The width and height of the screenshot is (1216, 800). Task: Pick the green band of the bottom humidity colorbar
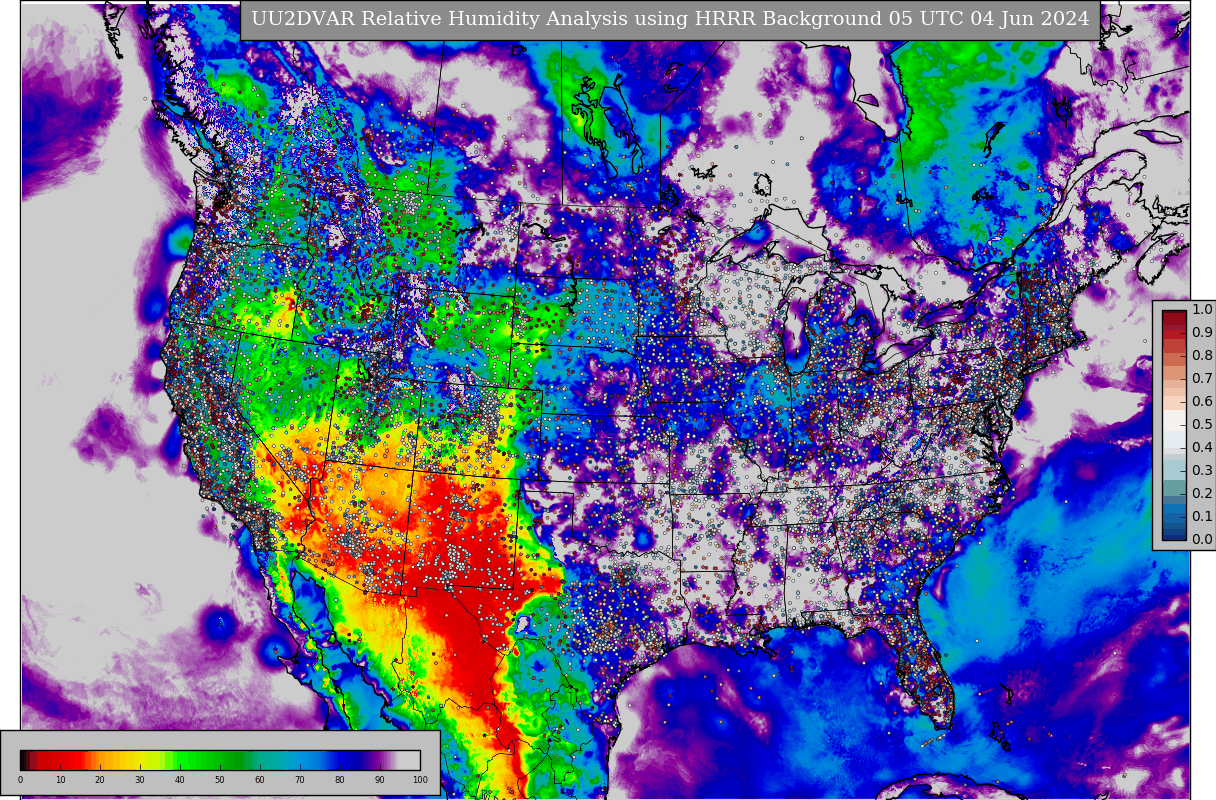210,760
